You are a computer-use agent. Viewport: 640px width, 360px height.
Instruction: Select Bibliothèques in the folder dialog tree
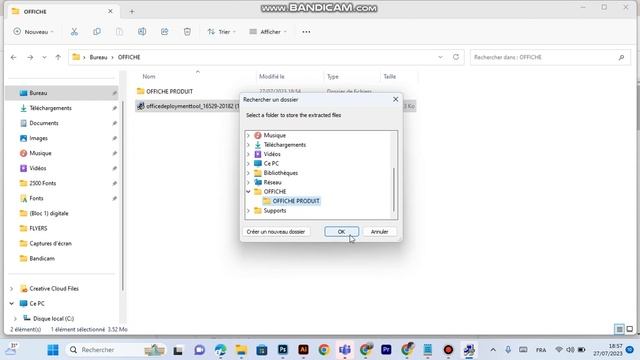(x=280, y=173)
